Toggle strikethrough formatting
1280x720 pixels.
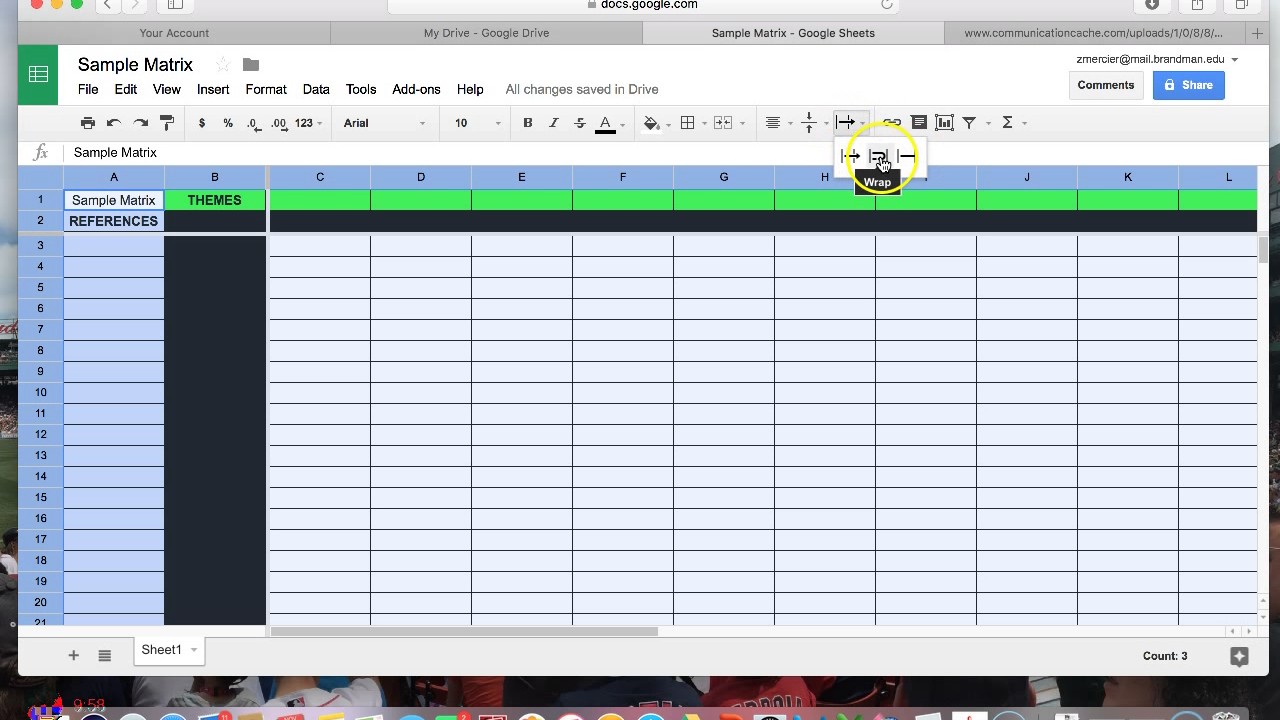[x=580, y=123]
